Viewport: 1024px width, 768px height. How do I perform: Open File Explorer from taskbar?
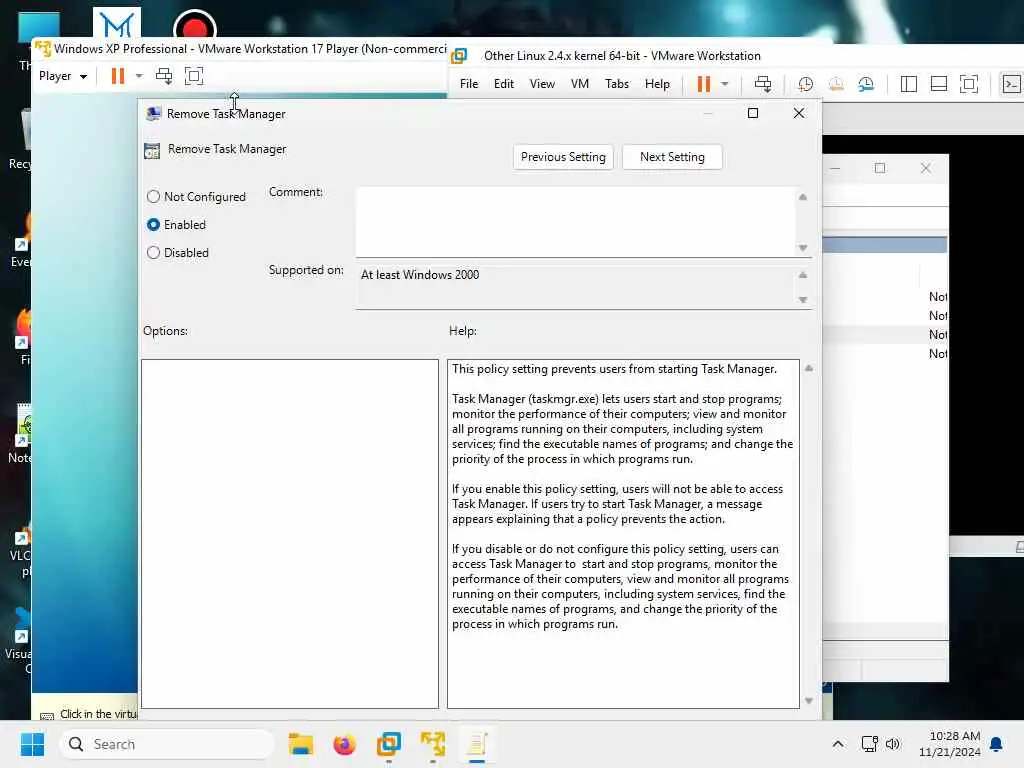[300, 744]
